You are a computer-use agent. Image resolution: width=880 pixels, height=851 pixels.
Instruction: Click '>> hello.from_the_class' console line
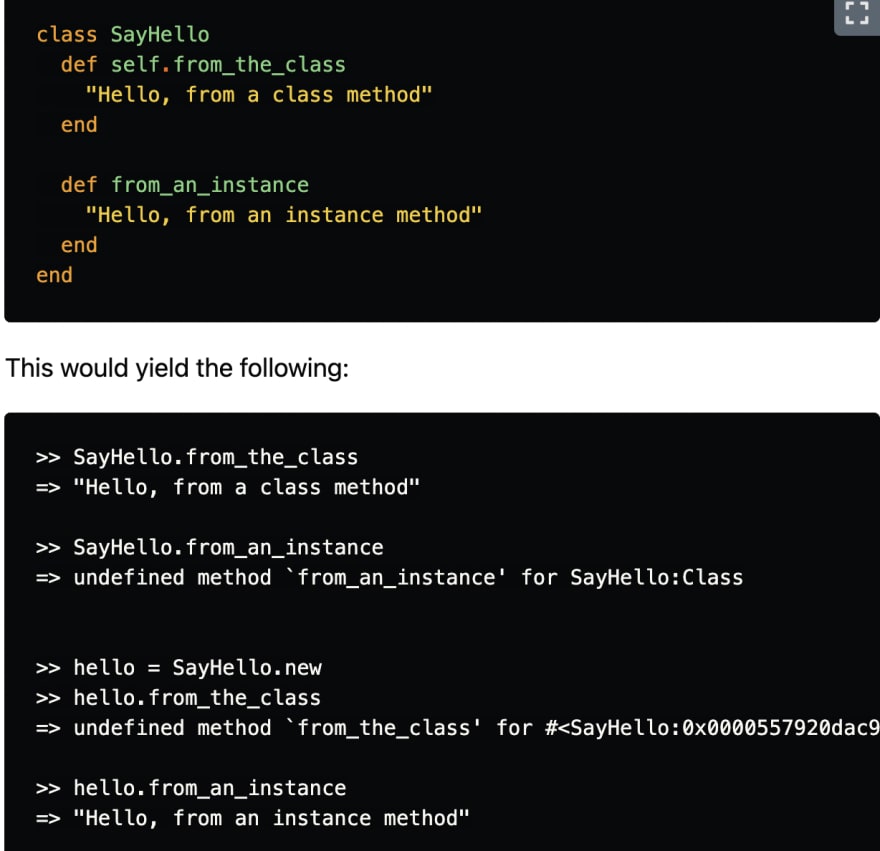point(178,698)
